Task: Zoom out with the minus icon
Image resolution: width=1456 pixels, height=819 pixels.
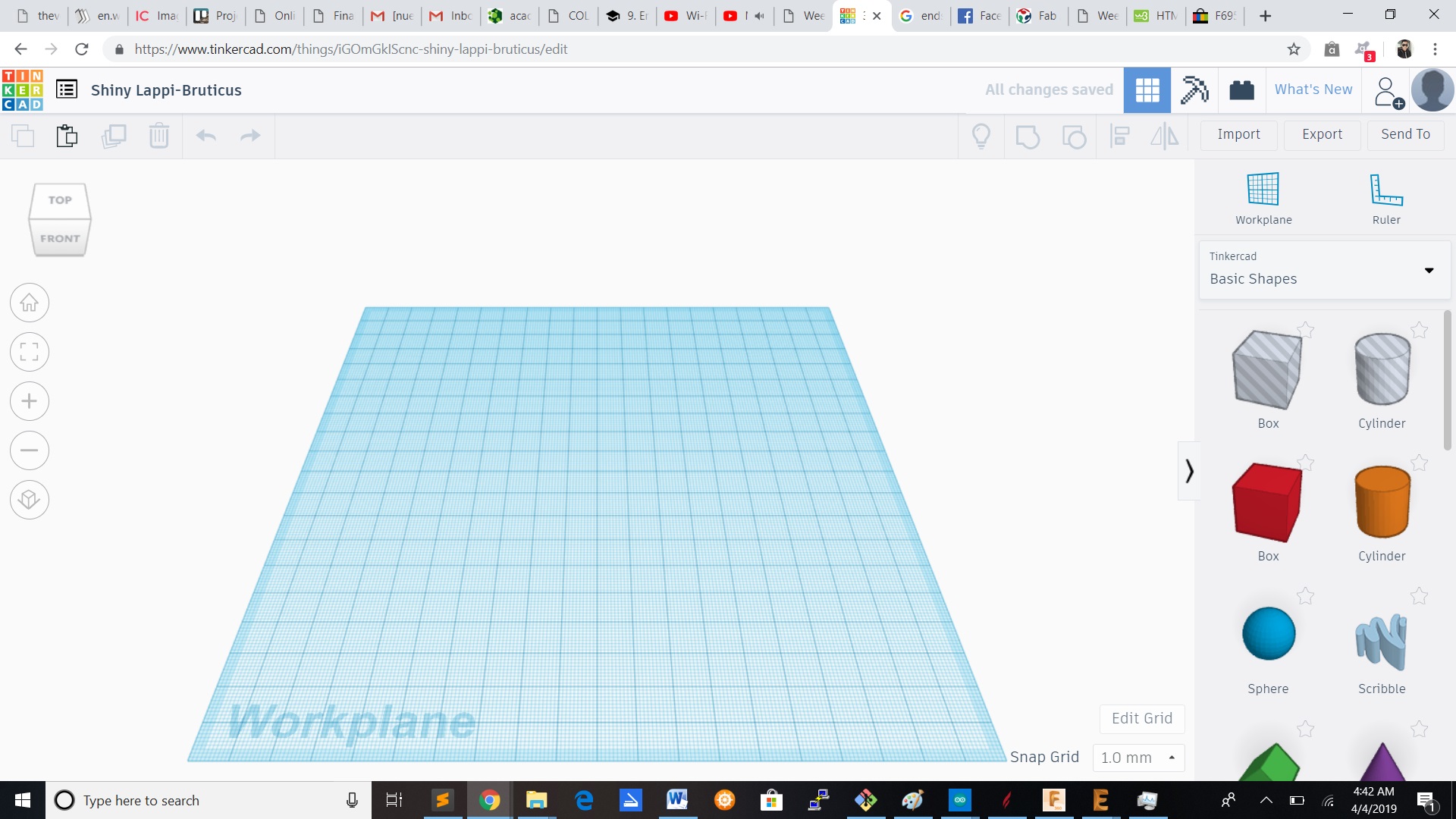Action: coord(30,450)
